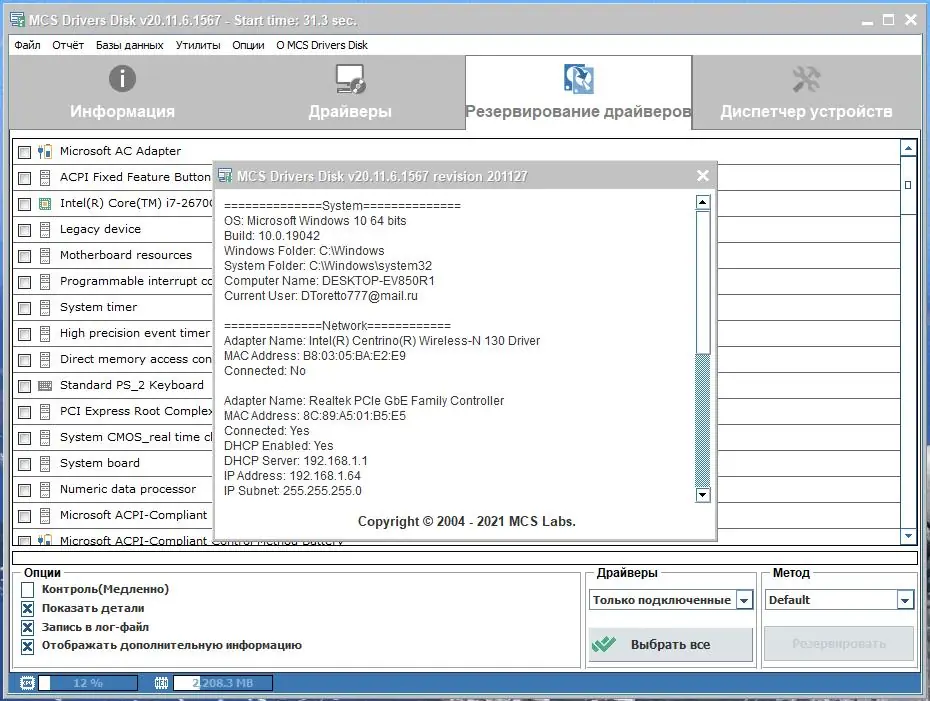Viewport: 930px width, 701px height.
Task: Click the Диспетчер устройств tools icon
Action: (806, 79)
